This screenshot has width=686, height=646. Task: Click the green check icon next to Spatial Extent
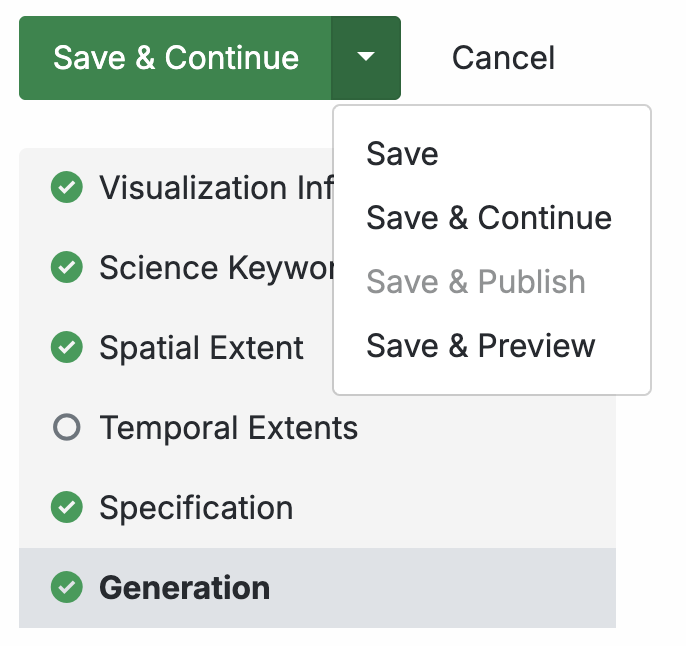[x=66, y=348]
